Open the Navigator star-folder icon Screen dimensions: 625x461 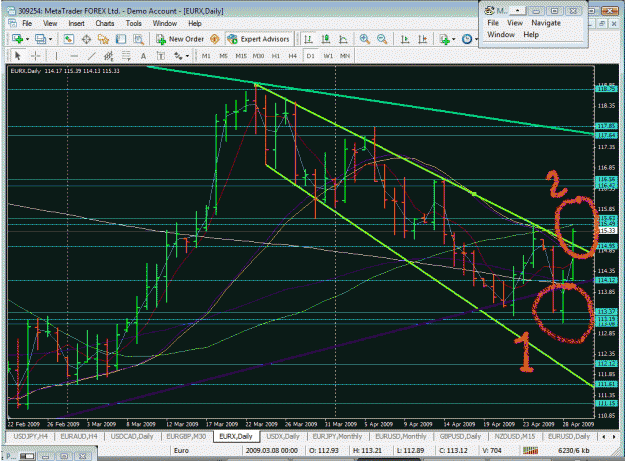[103, 39]
